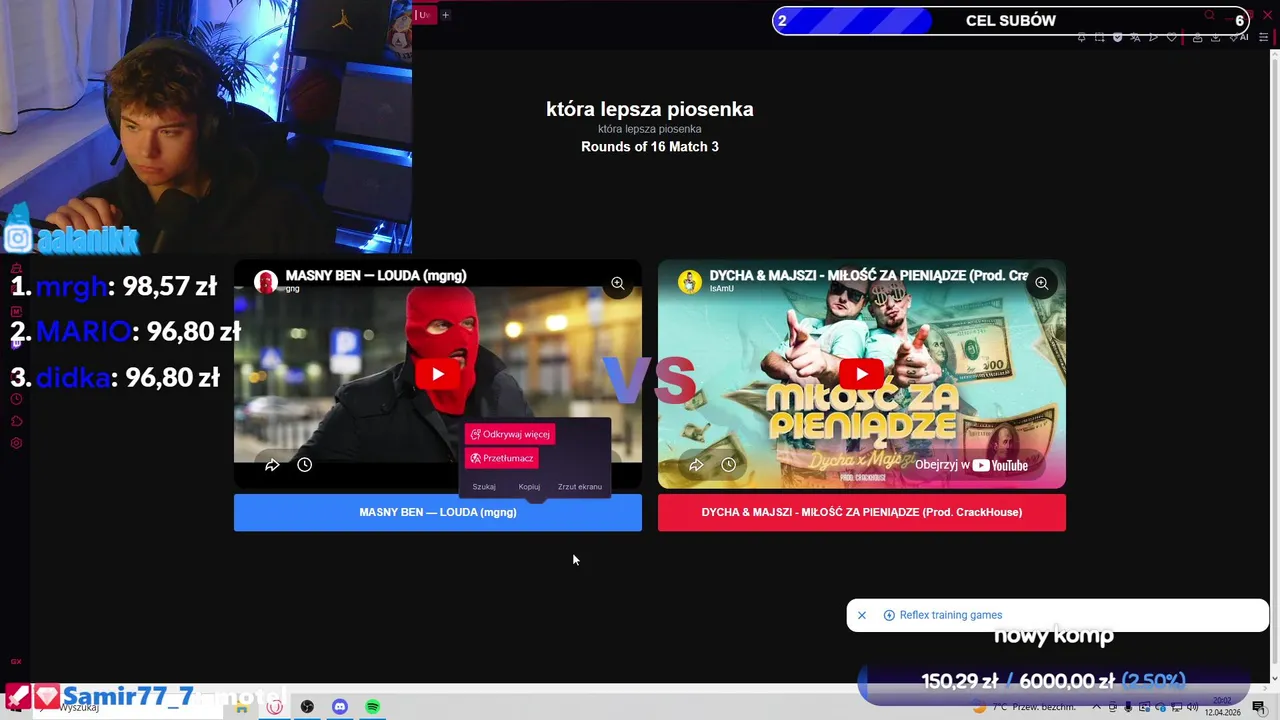1280x720 pixels.
Task: Open the send/flow arrow icon
Action: coord(1153,37)
